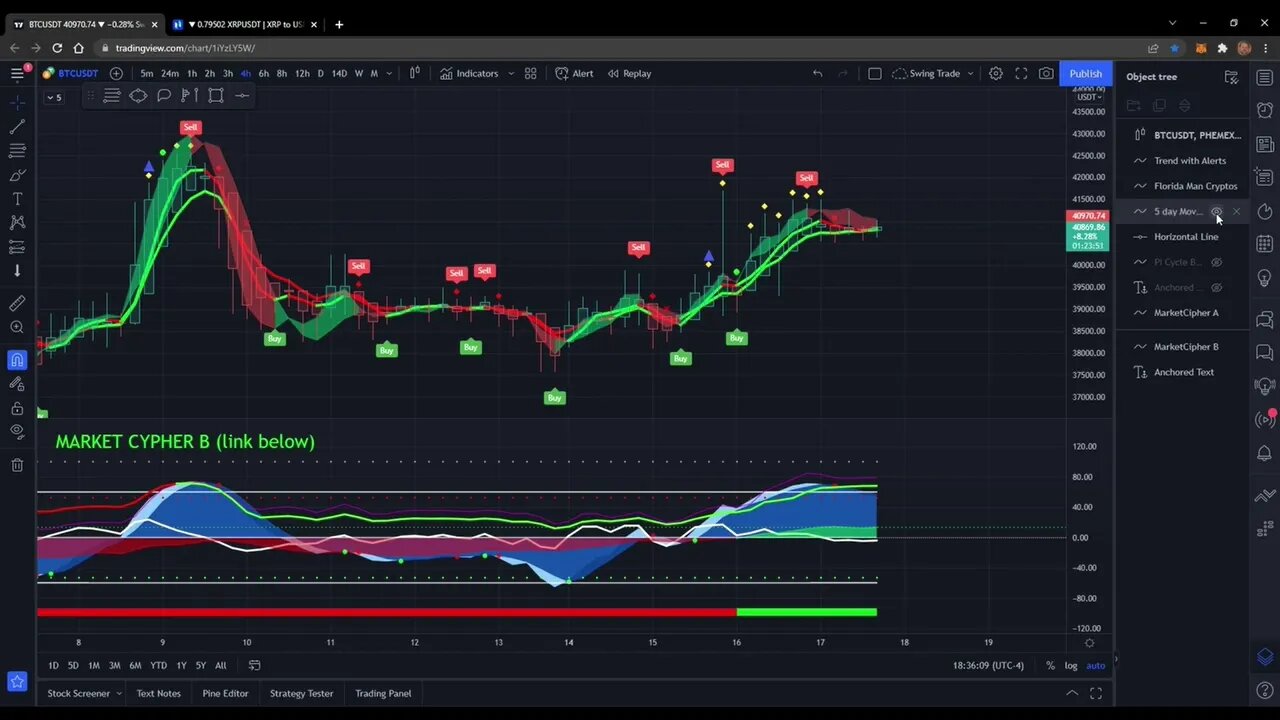Open the Ideas lightbulb panel
The height and width of the screenshot is (720, 1280).
click(x=1265, y=277)
